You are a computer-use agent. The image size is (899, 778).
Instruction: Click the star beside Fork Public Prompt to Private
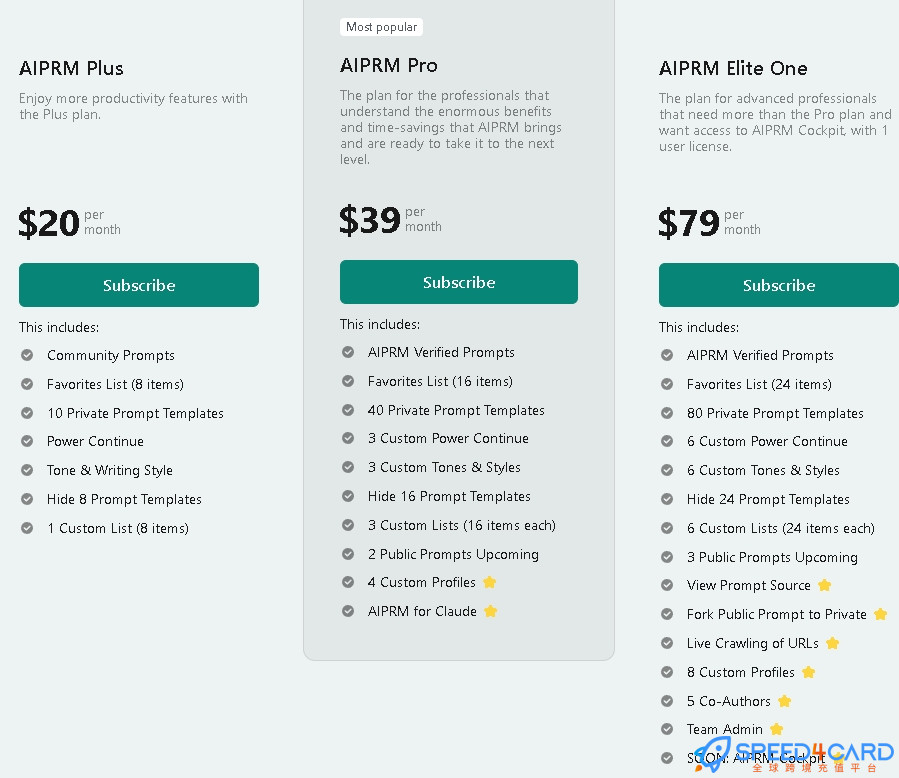pos(881,615)
